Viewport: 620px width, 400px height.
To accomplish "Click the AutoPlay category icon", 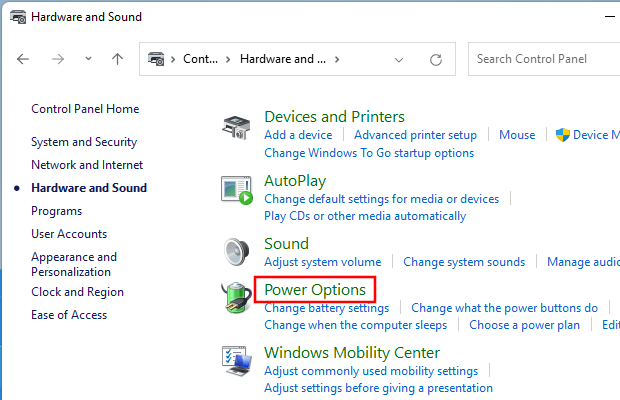I will click(236, 190).
